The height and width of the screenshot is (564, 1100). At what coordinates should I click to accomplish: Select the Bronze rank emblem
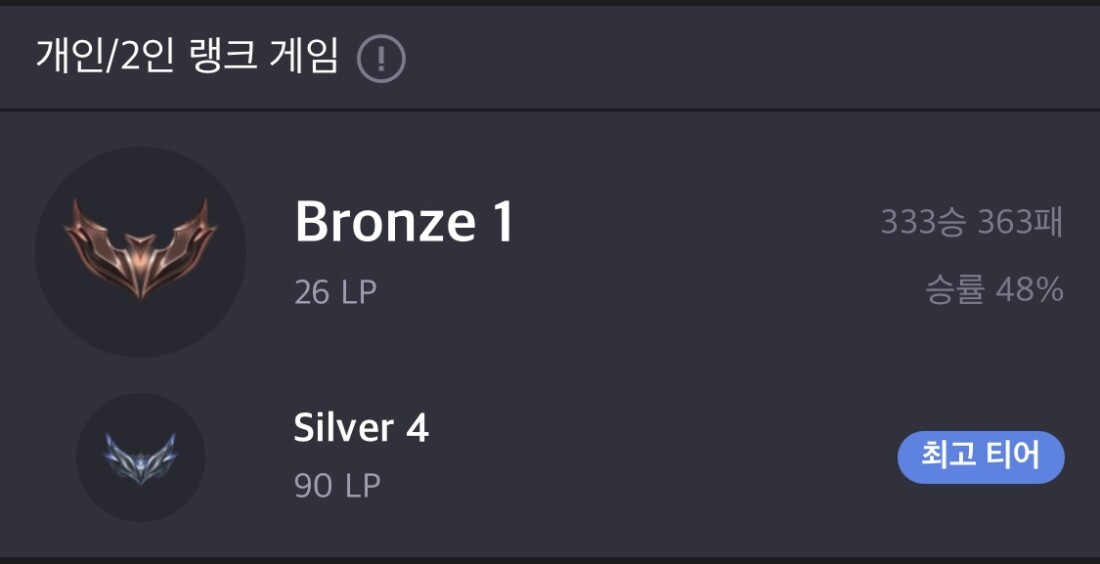tap(141, 251)
